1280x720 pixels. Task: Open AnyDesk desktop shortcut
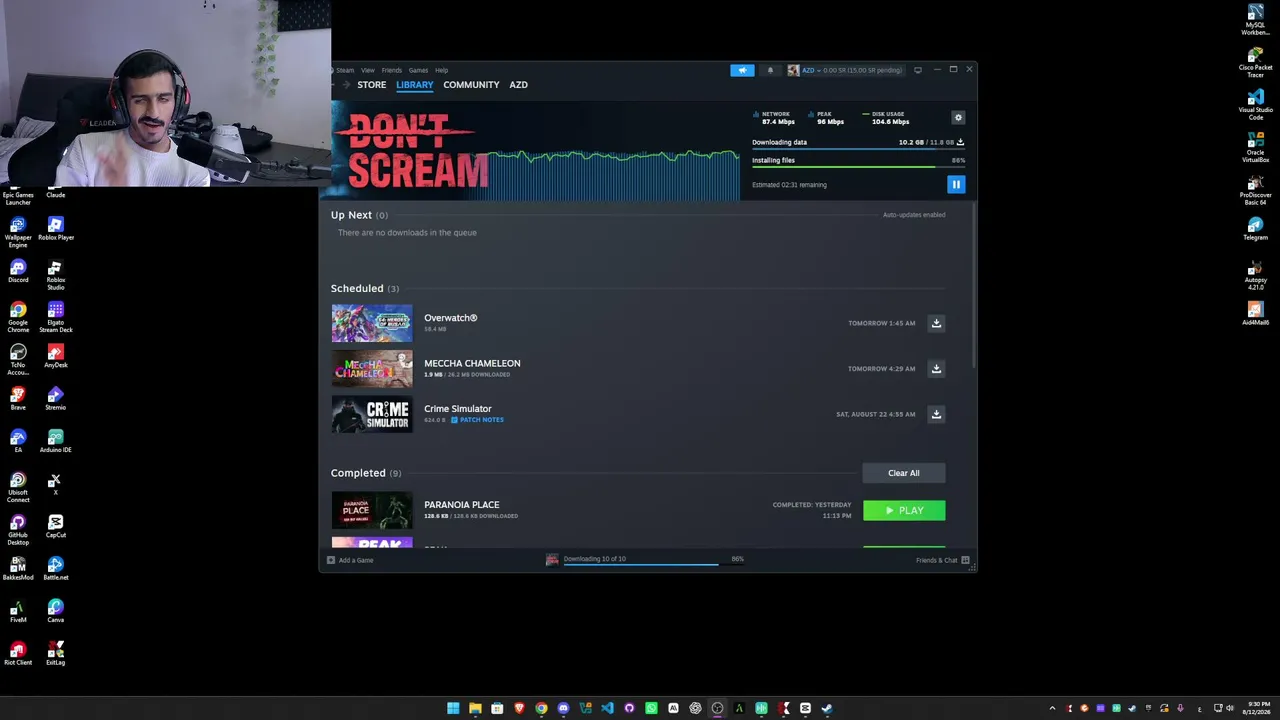pyautogui.click(x=55, y=356)
